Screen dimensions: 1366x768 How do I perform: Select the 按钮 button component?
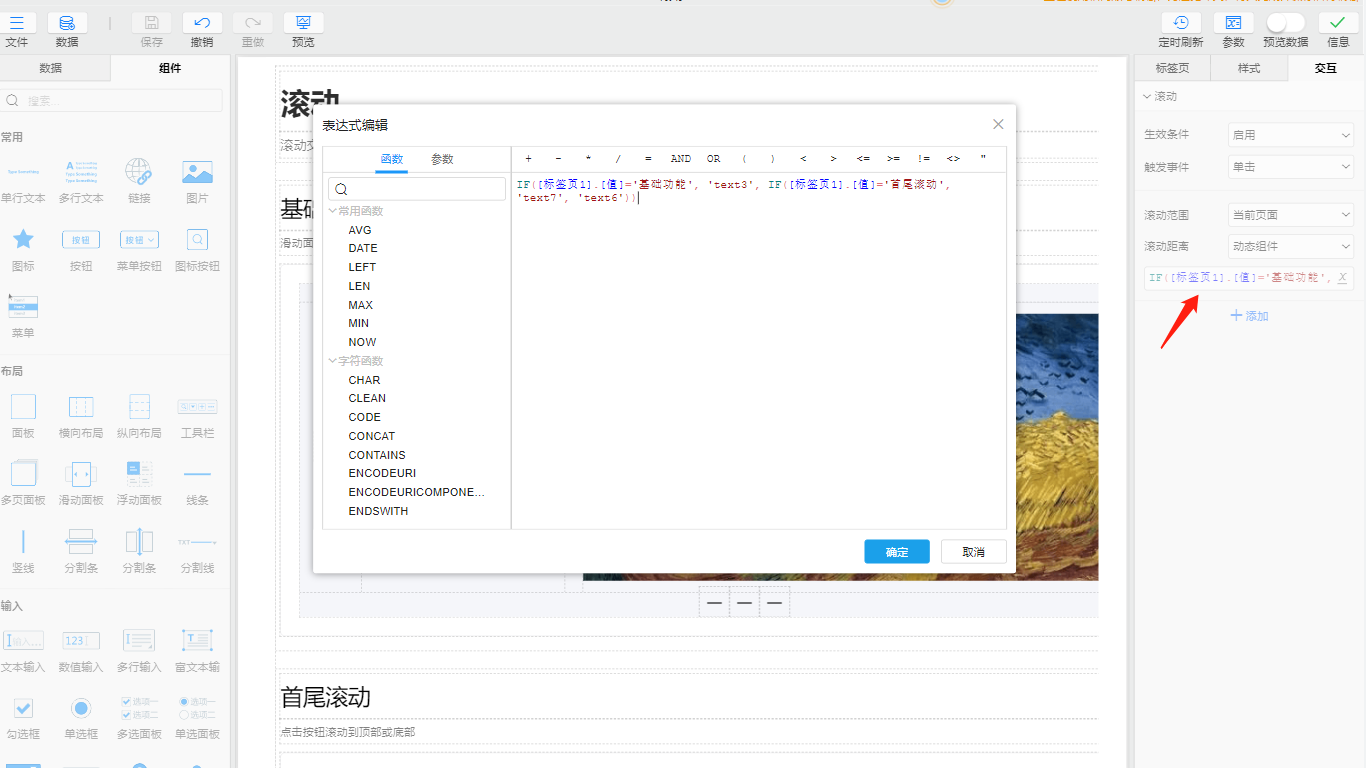tap(80, 240)
